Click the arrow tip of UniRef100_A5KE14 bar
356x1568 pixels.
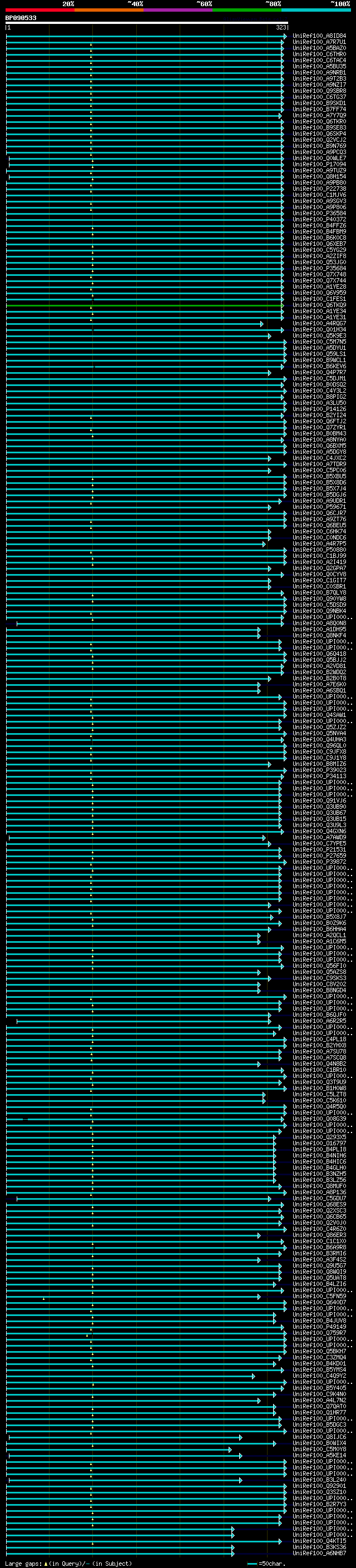pyautogui.click(x=241, y=1456)
